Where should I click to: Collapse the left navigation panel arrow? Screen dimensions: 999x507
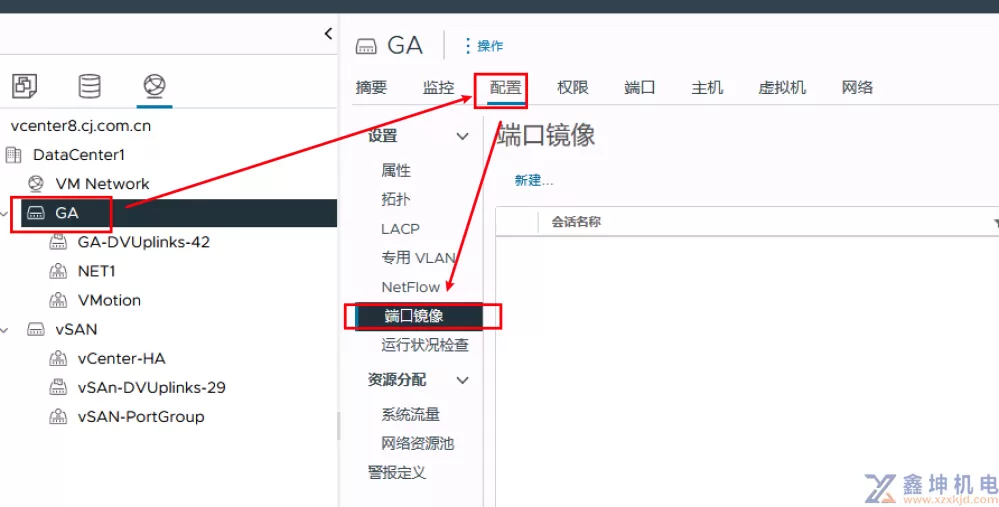pyautogui.click(x=328, y=34)
